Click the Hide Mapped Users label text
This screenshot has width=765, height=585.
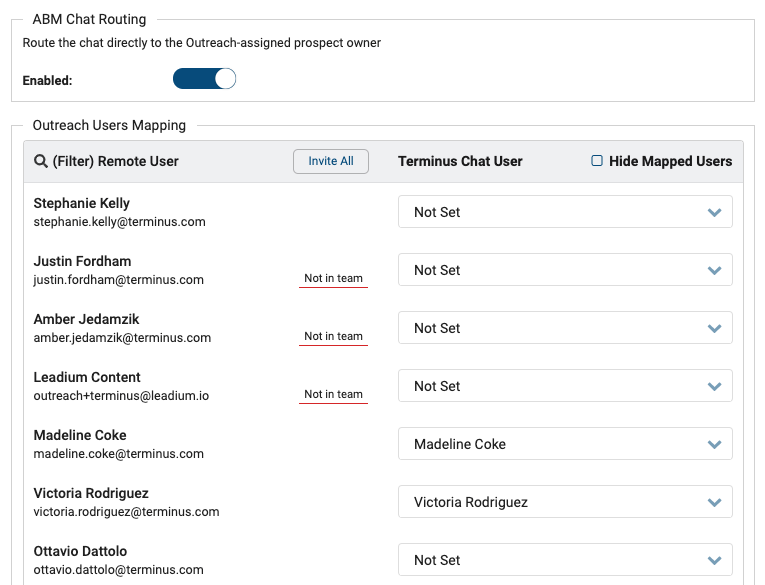(x=670, y=161)
